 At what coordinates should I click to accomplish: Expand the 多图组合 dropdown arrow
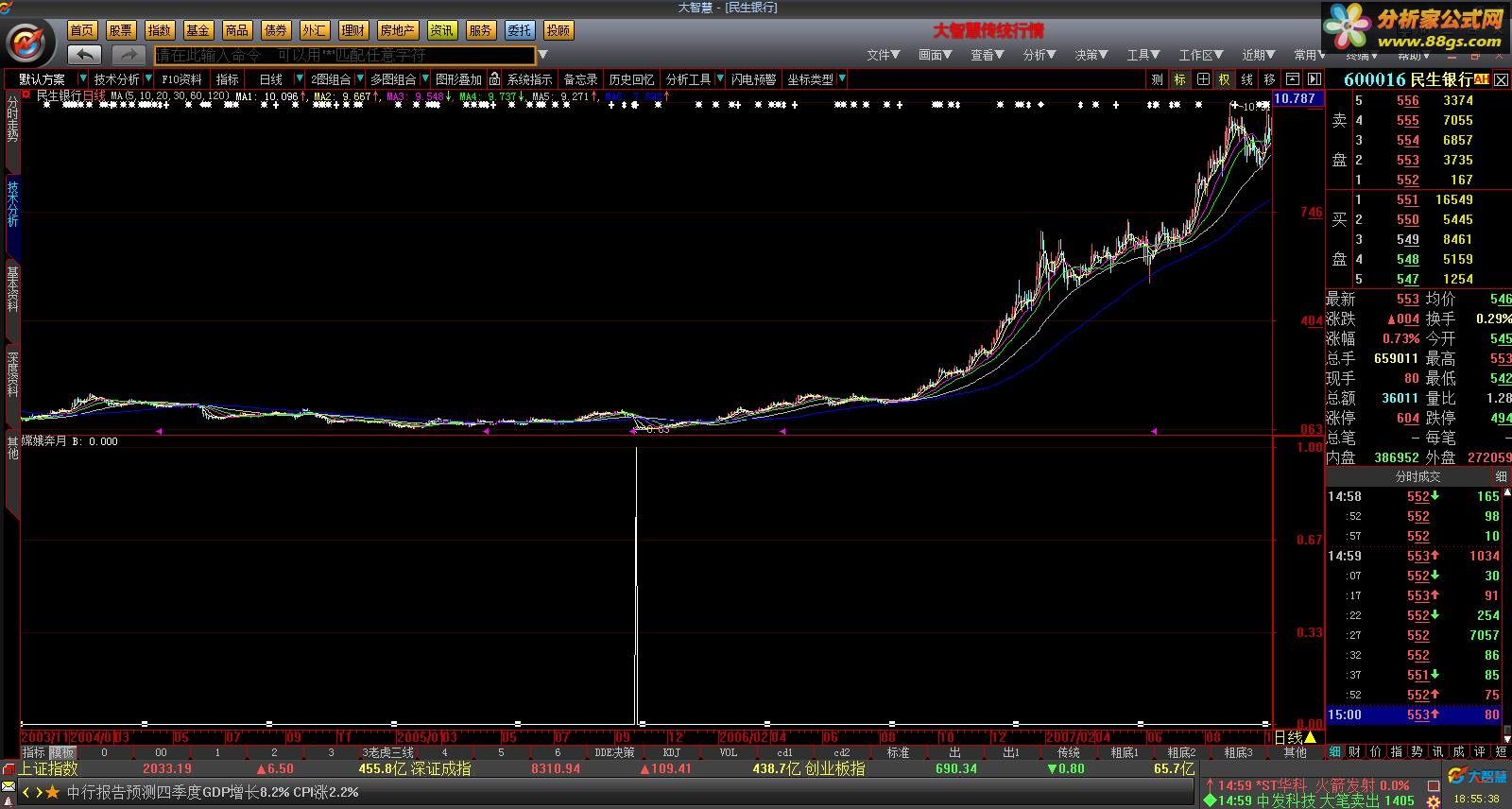(425, 79)
